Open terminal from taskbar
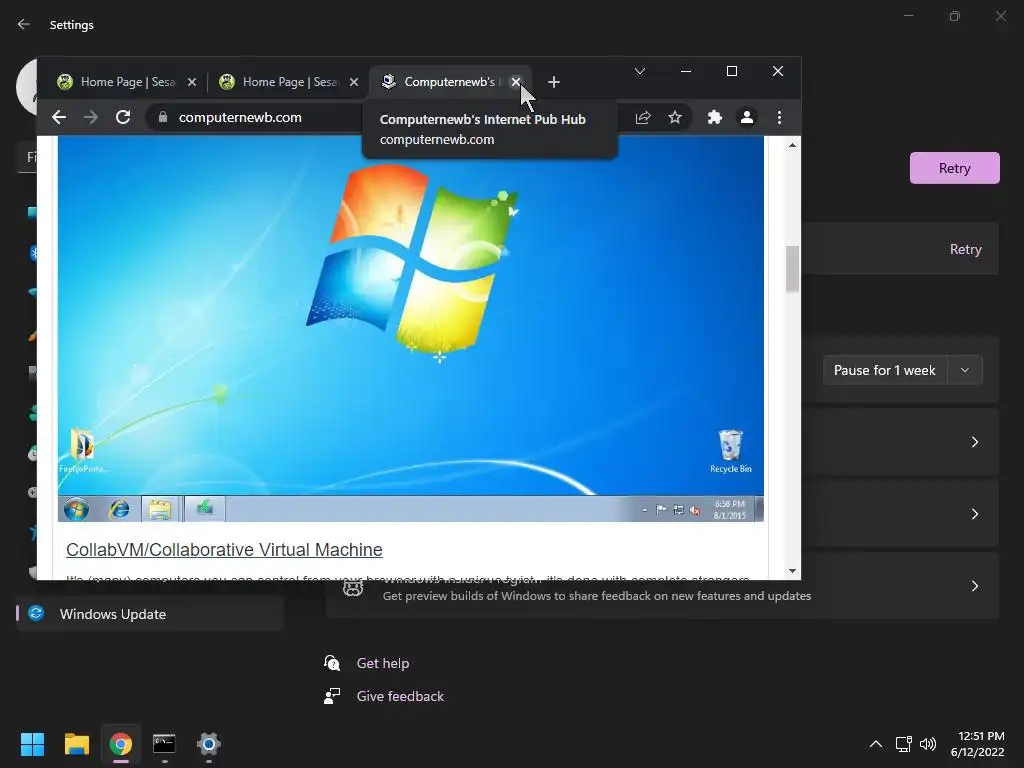Image resolution: width=1024 pixels, height=768 pixels. [x=164, y=744]
